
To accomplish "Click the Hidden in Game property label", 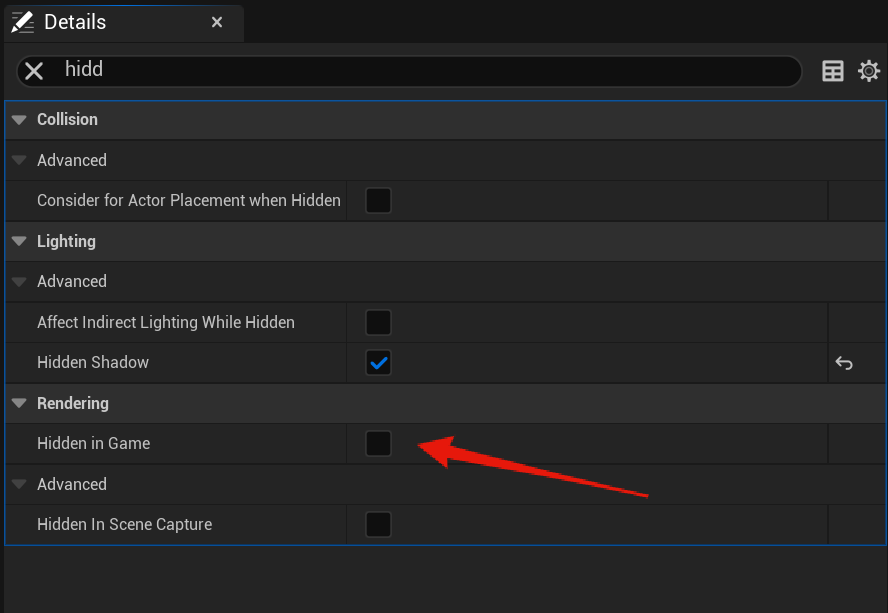I will coord(93,443).
